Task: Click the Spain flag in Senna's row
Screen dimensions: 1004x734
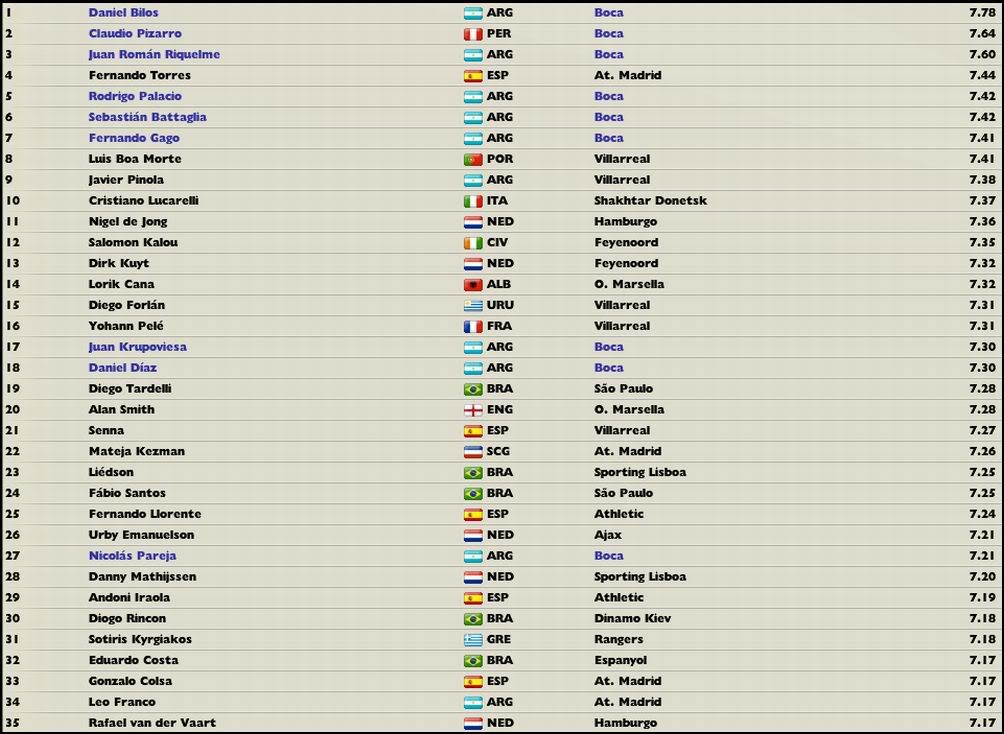Action: 473,430
